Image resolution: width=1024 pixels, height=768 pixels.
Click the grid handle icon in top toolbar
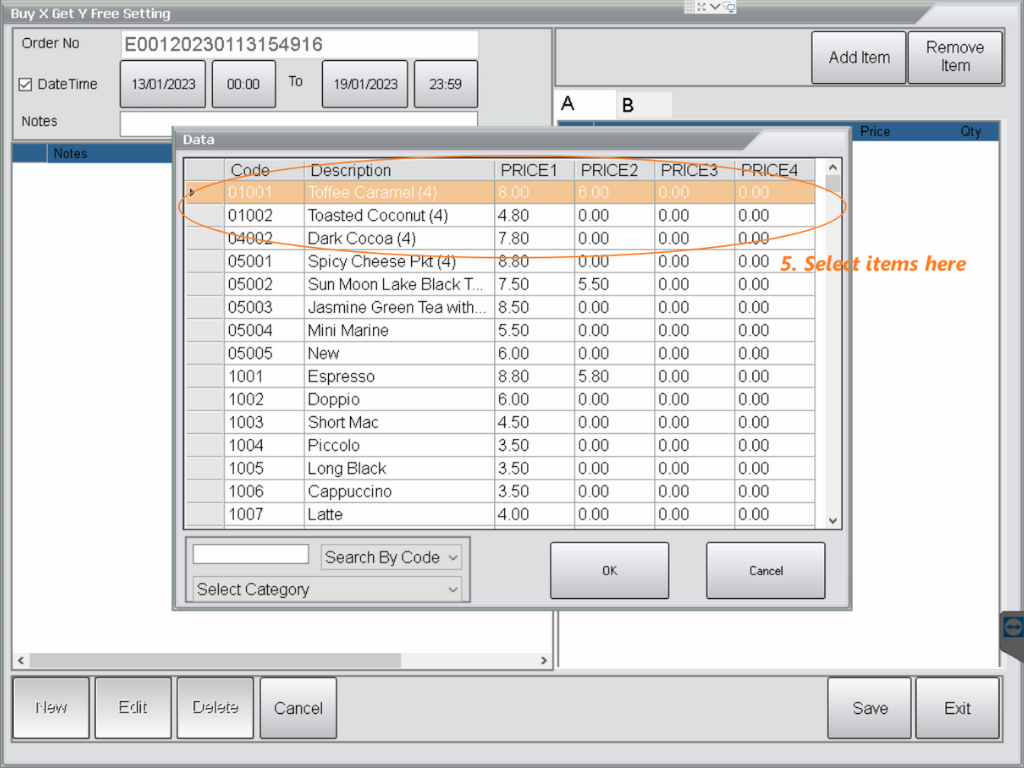coord(689,6)
